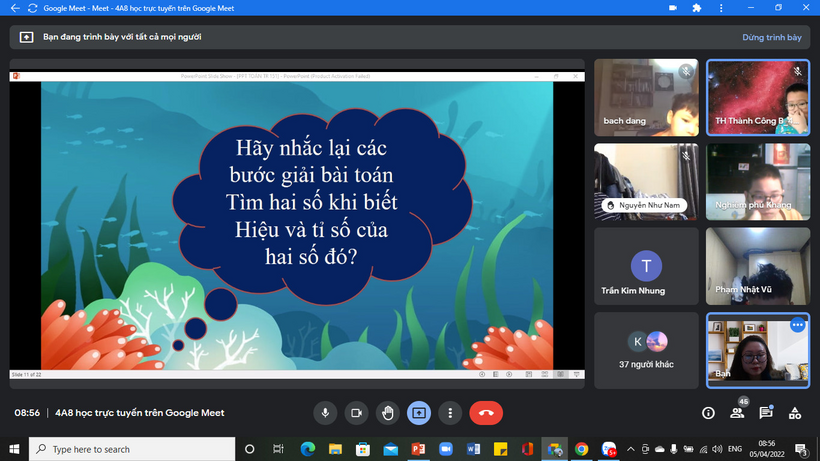820x461 pixels.
Task: Show the participants list panel
Action: click(737, 412)
